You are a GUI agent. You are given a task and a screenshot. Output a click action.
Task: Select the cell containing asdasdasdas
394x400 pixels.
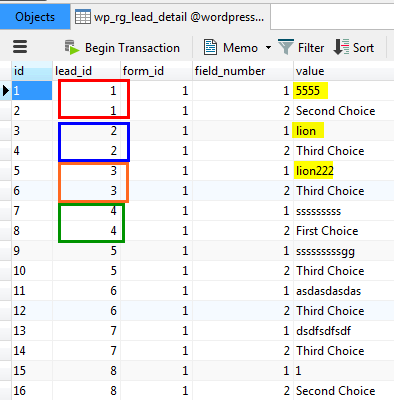pyautogui.click(x=344, y=291)
